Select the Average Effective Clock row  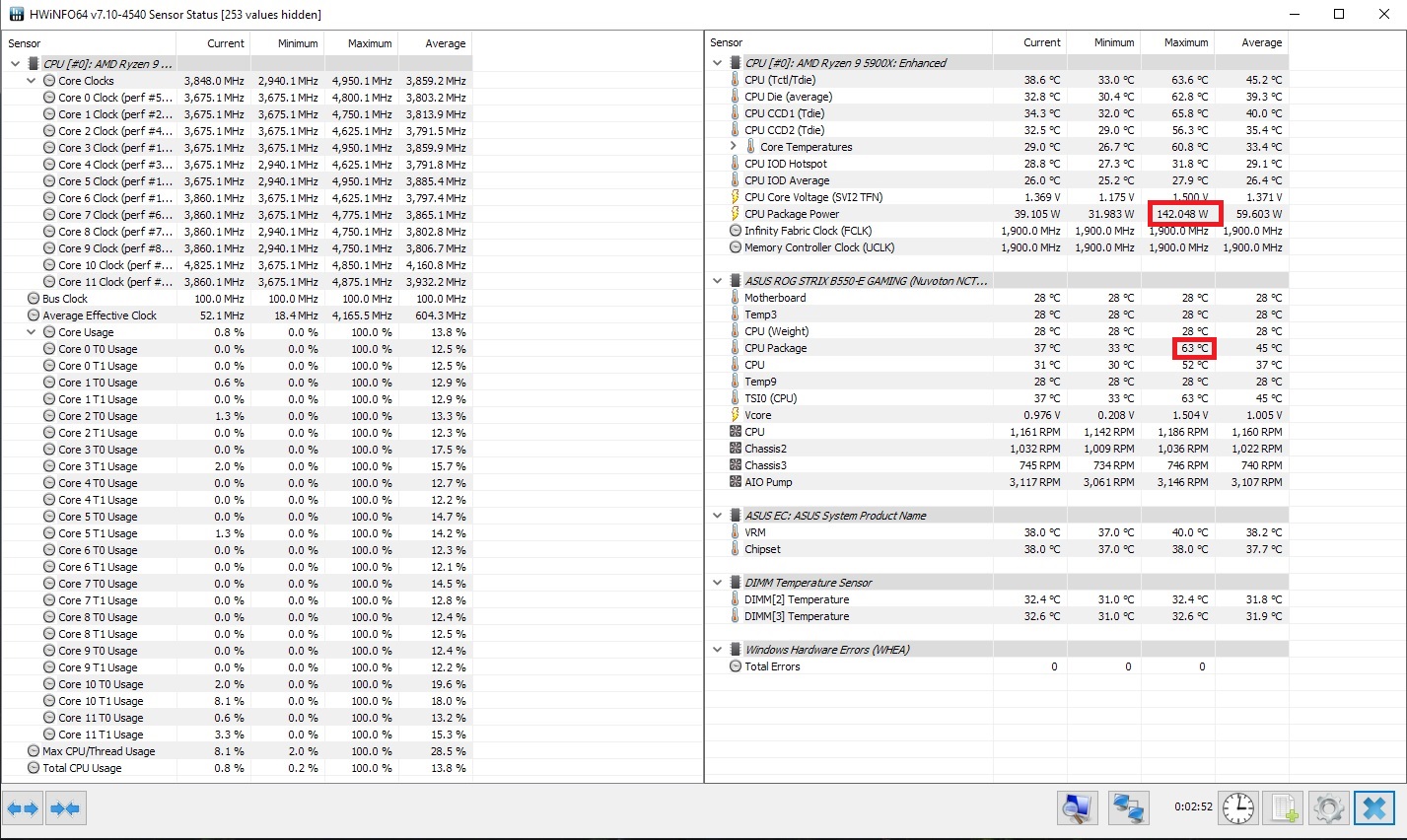coord(237,315)
